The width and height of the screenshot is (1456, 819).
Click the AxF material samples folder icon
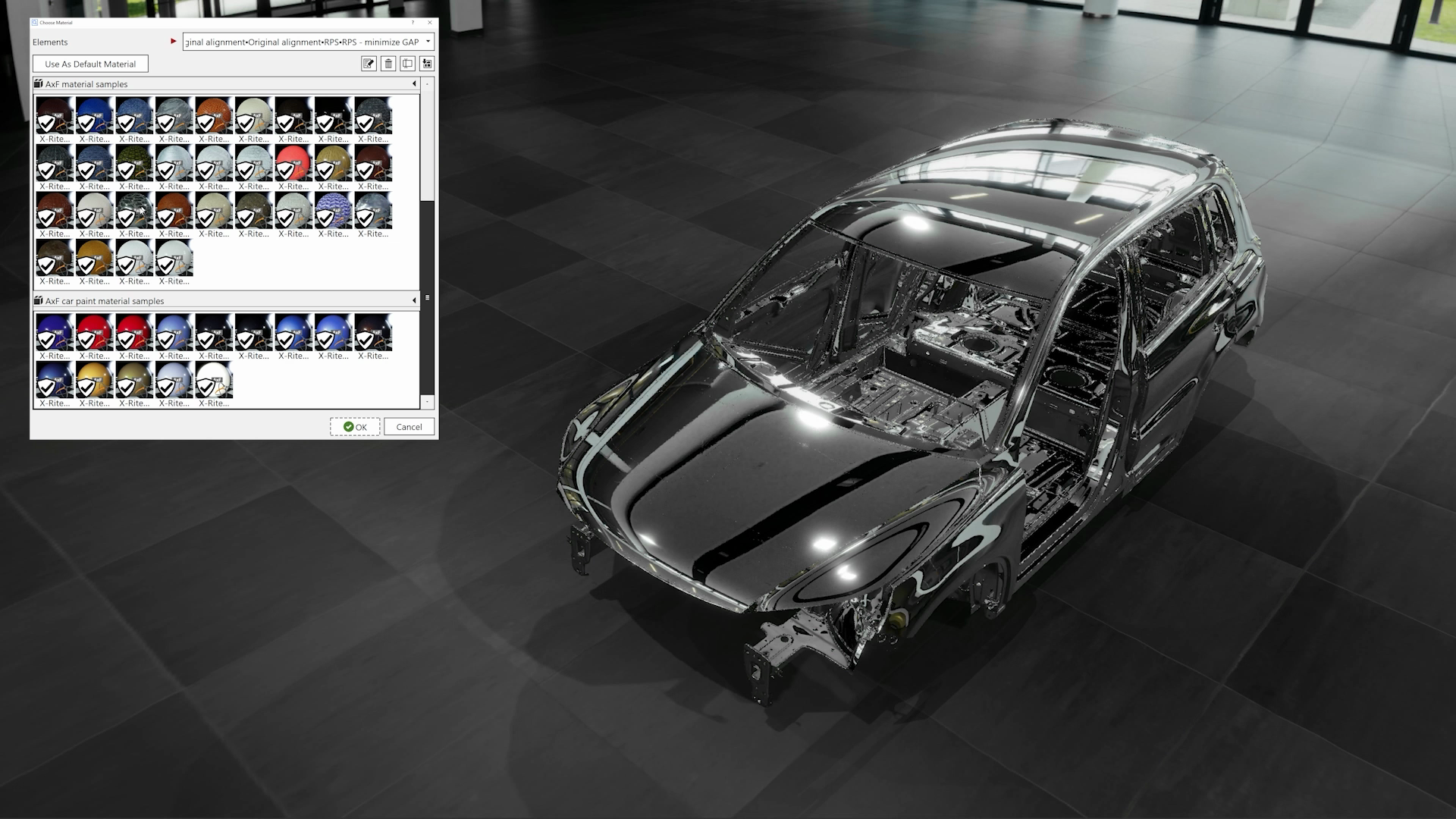[39, 84]
